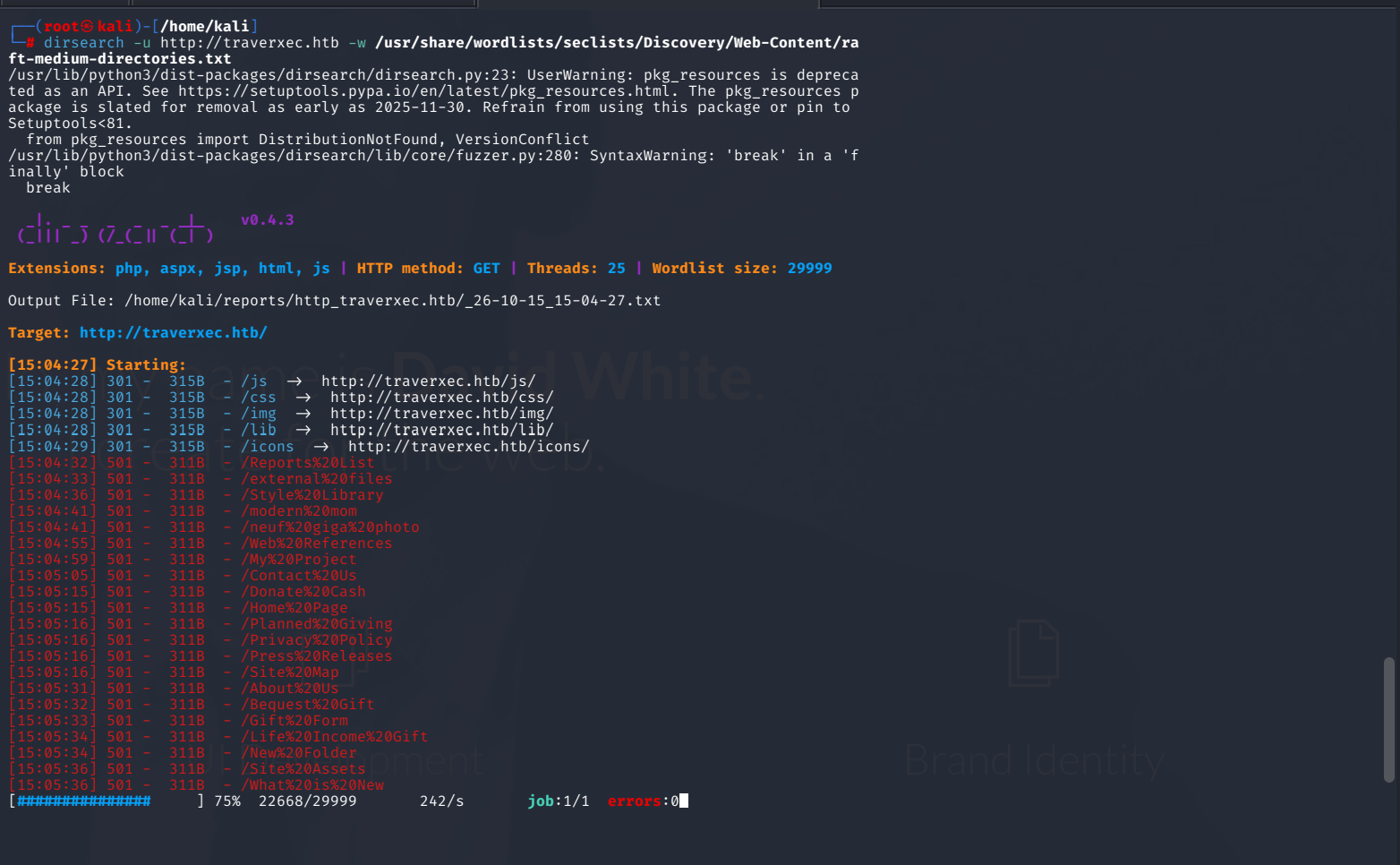Click the '[15:04:27] Starting:' line

tap(98, 365)
